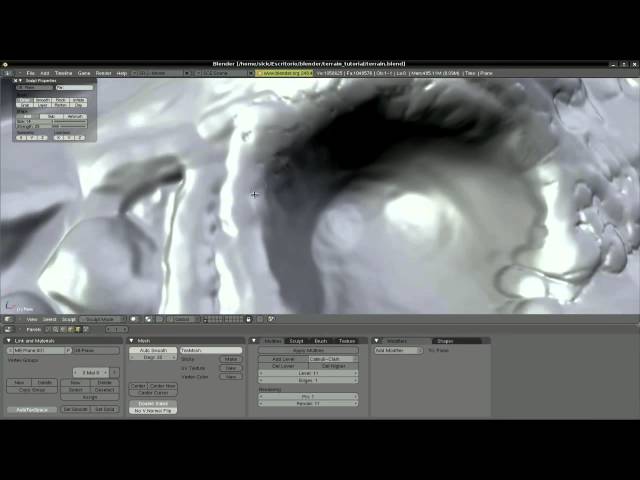
Task: Open the viewport draw type icon
Action: (x=134, y=319)
